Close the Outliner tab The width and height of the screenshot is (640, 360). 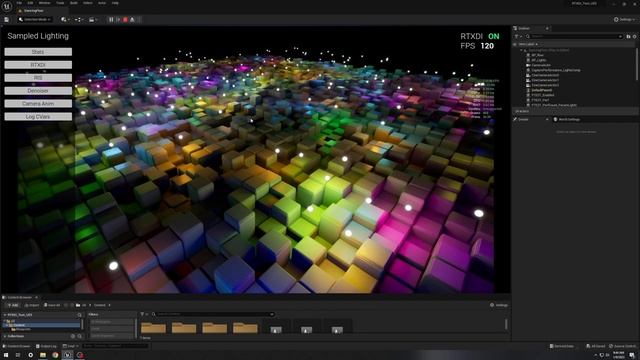[547, 29]
